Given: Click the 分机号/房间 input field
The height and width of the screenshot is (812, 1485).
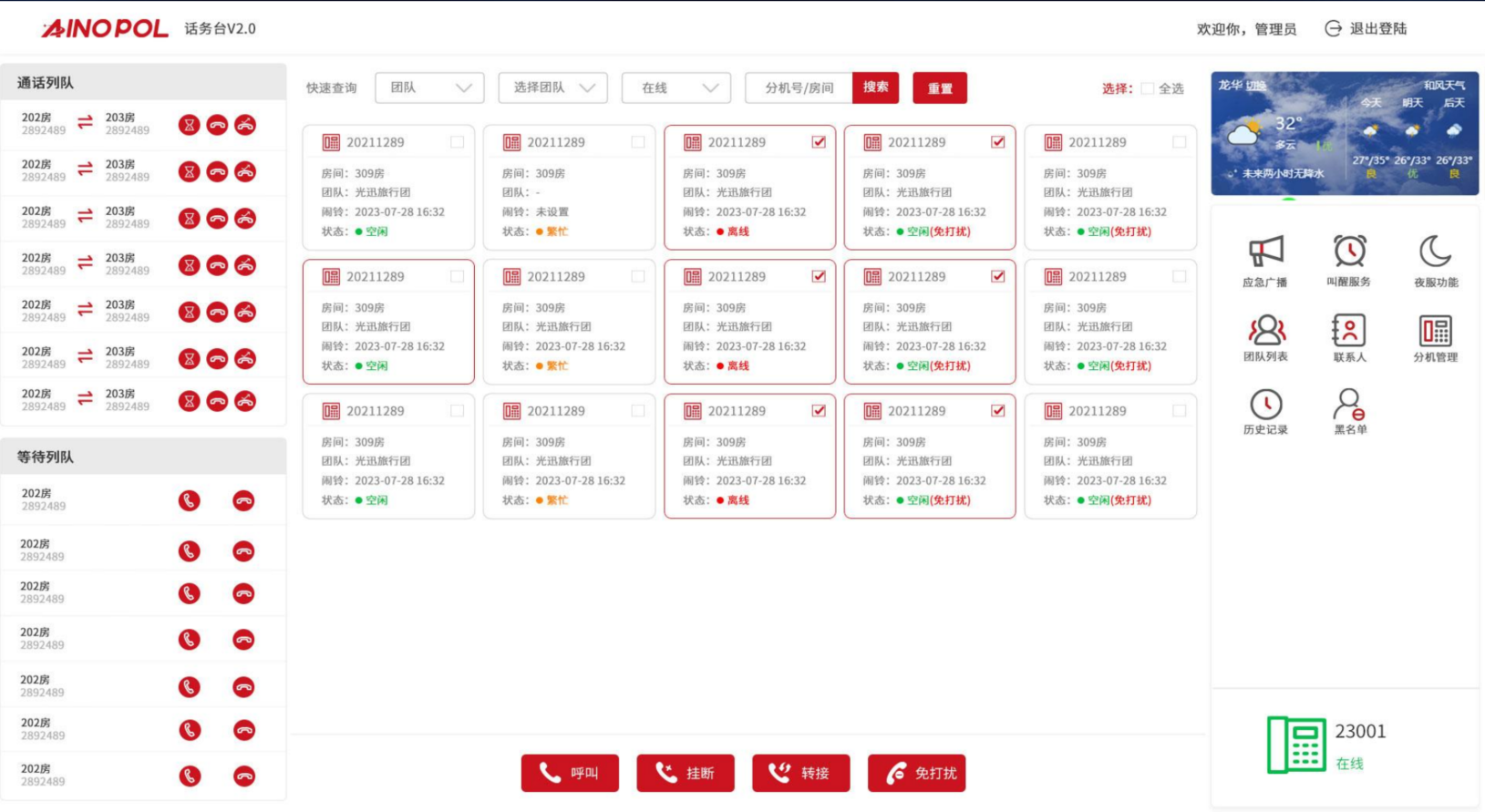Looking at the screenshot, I should tap(799, 88).
